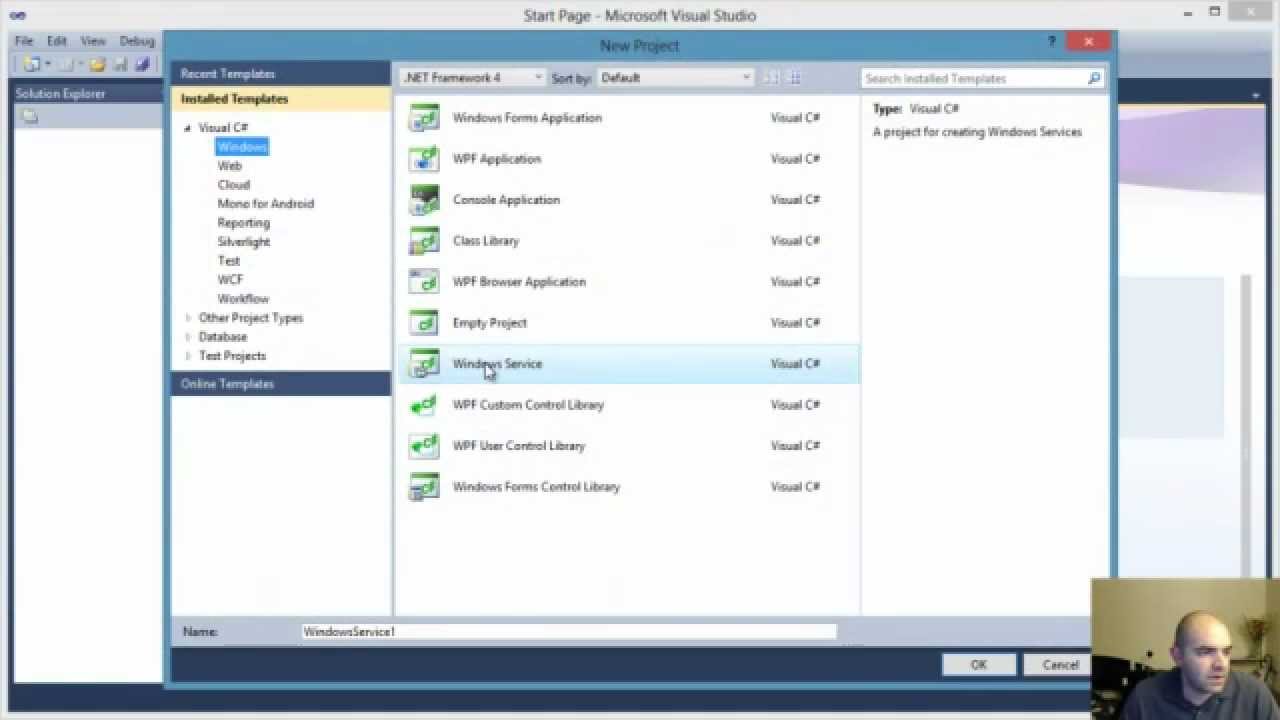Open the Add New Item dropdown arrow
1280x720 pixels.
[x=80, y=65]
